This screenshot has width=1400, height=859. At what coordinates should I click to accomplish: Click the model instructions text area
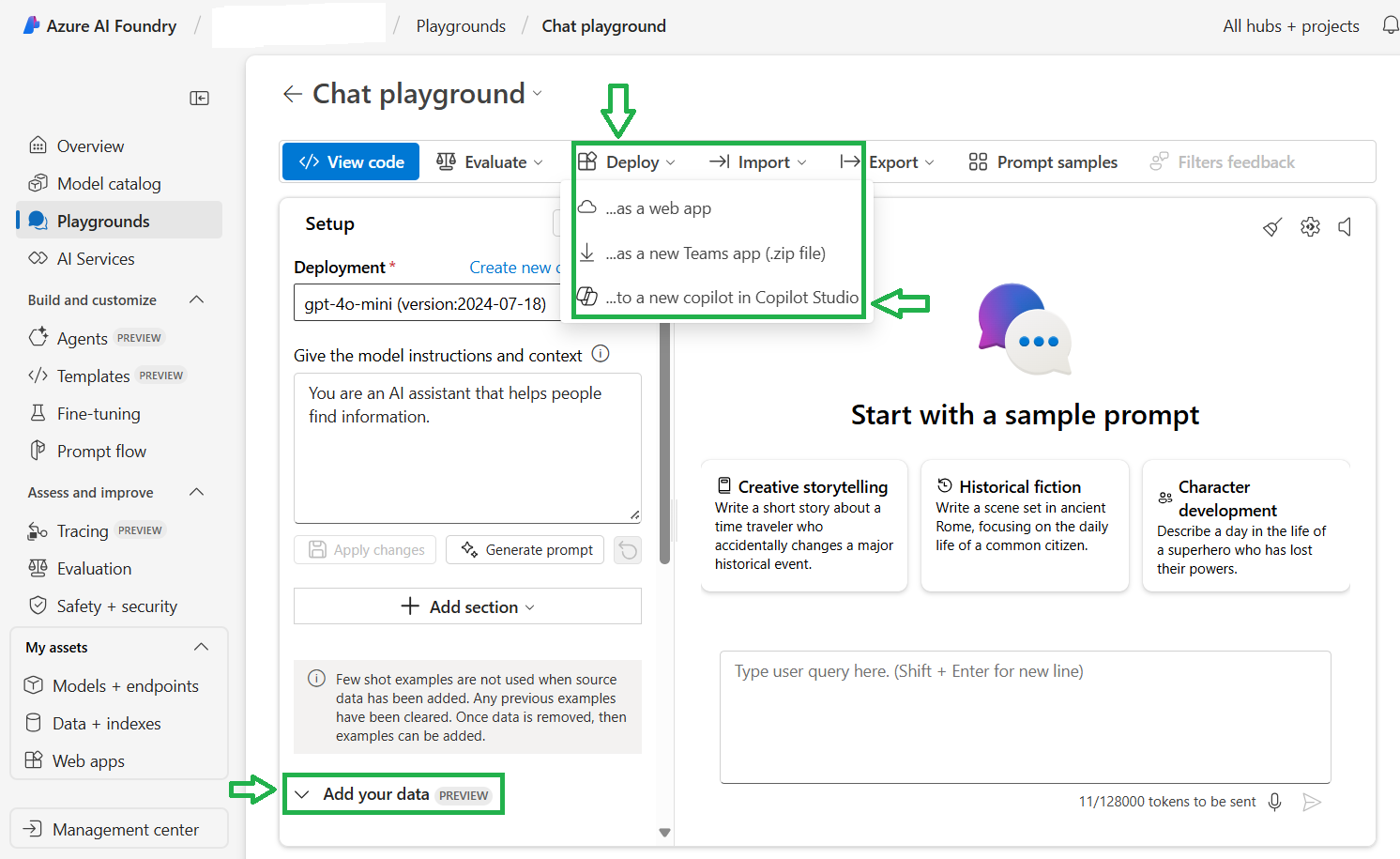(467, 448)
